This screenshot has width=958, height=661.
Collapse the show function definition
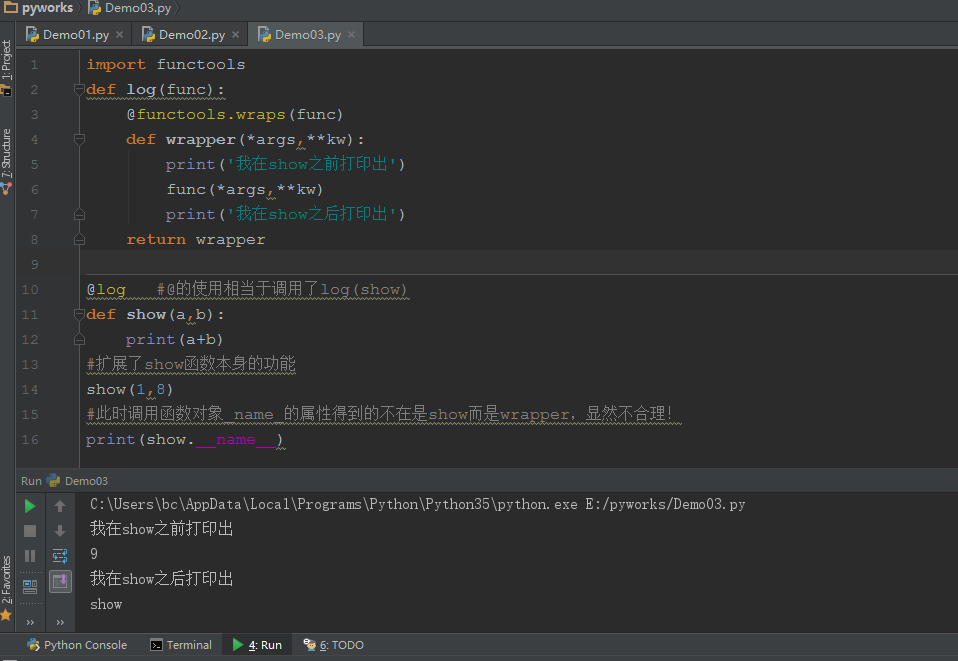pyautogui.click(x=79, y=314)
